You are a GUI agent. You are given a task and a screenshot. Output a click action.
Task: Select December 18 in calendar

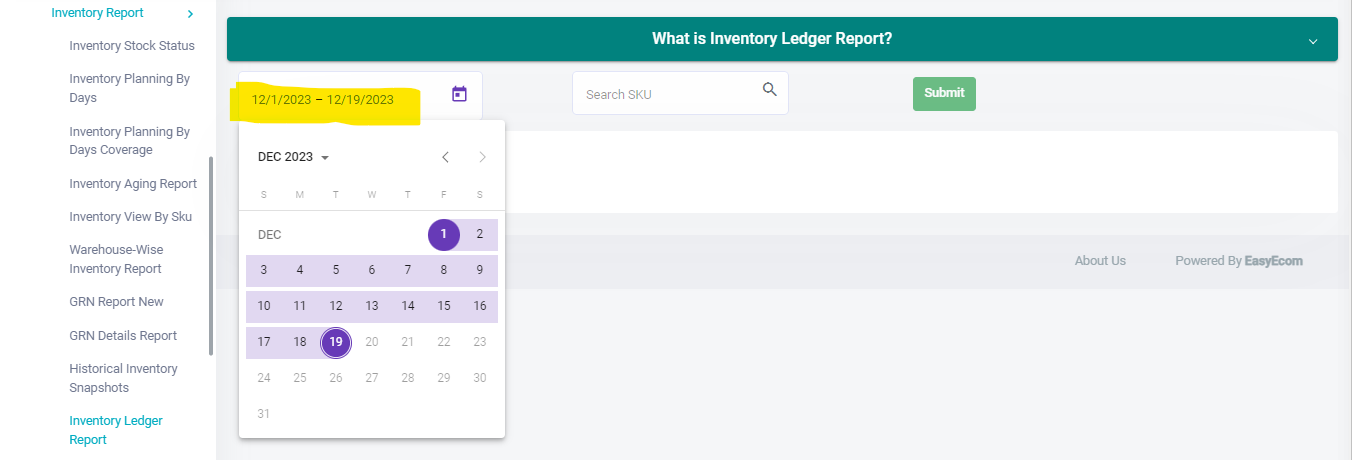(x=300, y=342)
